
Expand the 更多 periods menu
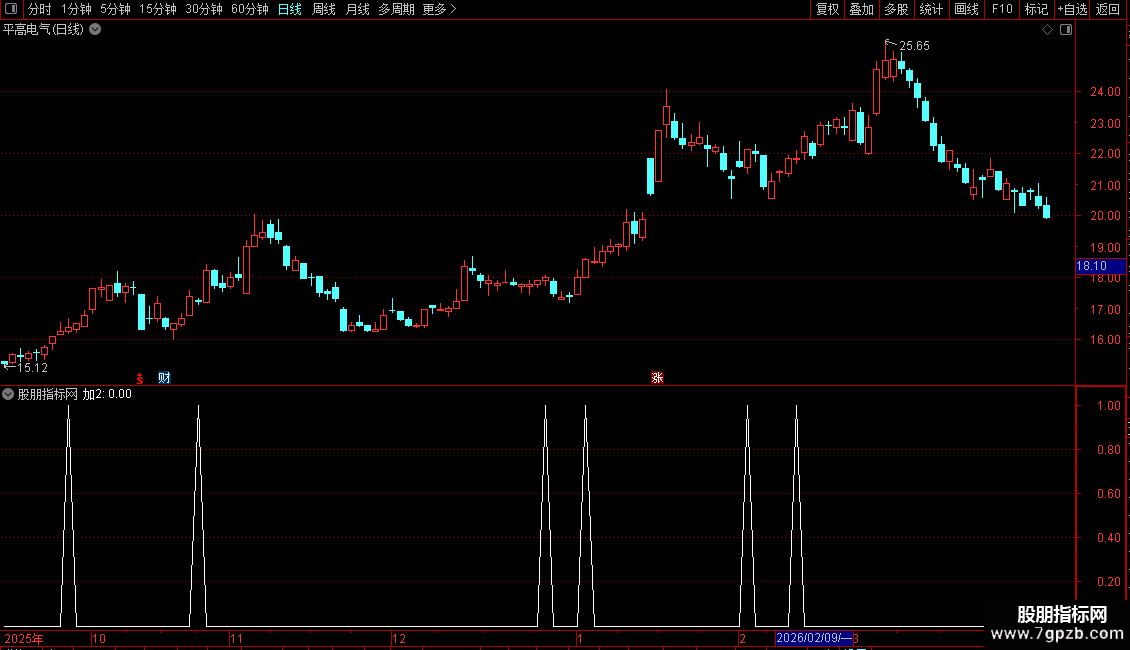[x=439, y=9]
